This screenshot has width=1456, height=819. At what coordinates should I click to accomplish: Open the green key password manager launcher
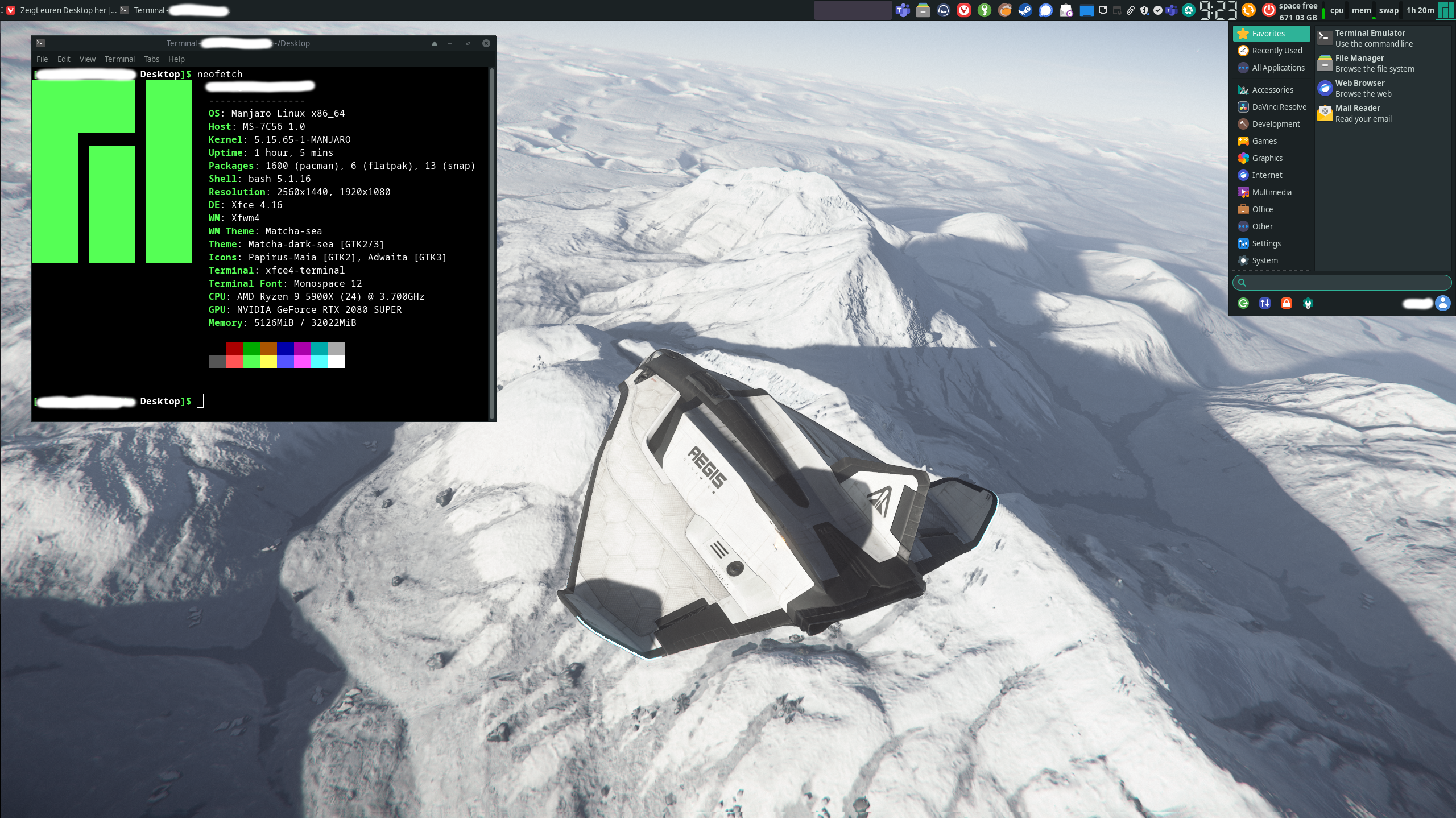coord(985,10)
